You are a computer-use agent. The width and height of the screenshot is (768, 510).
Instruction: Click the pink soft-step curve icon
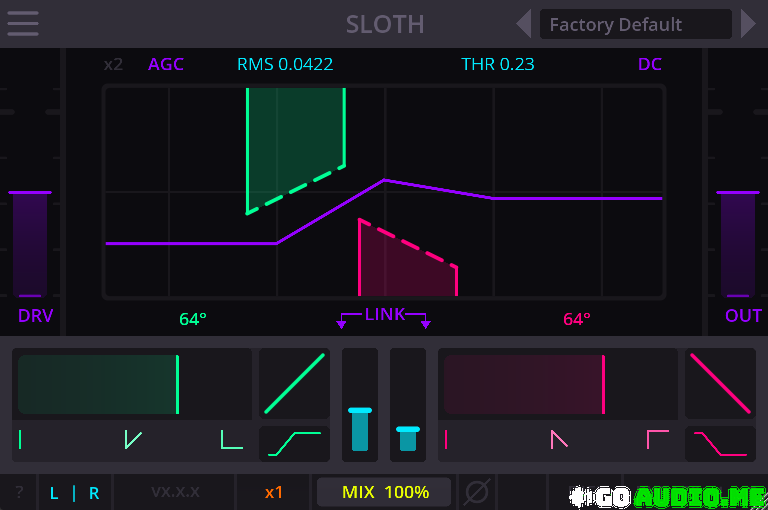pos(720,443)
